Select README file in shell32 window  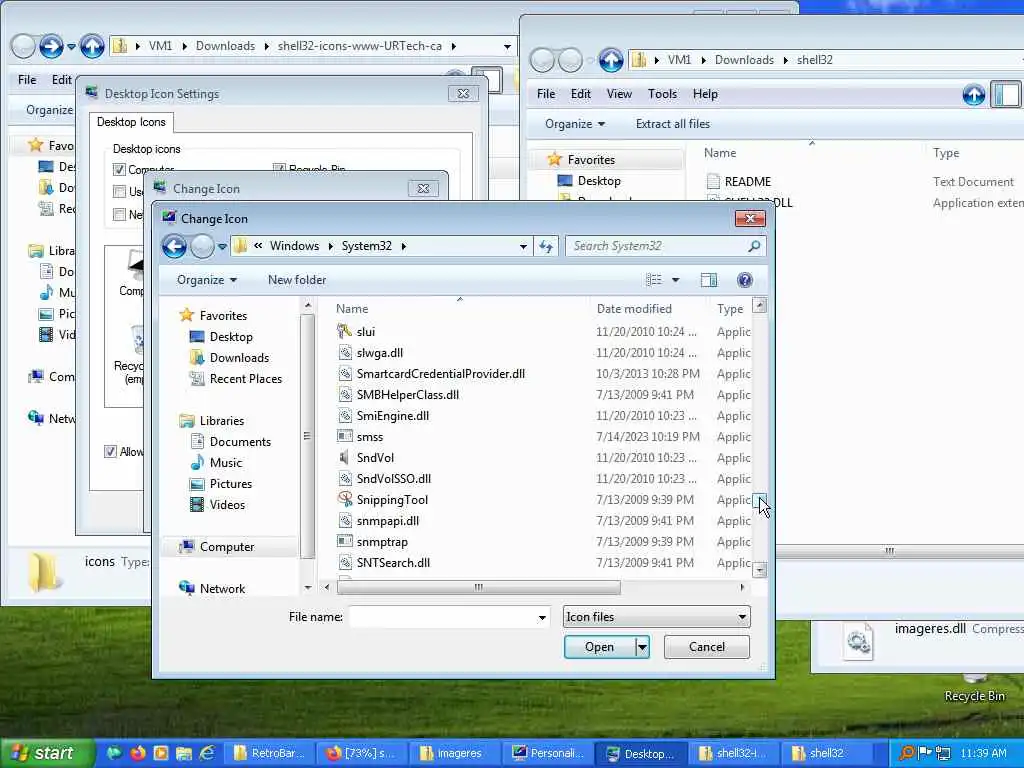pyautogui.click(x=748, y=182)
